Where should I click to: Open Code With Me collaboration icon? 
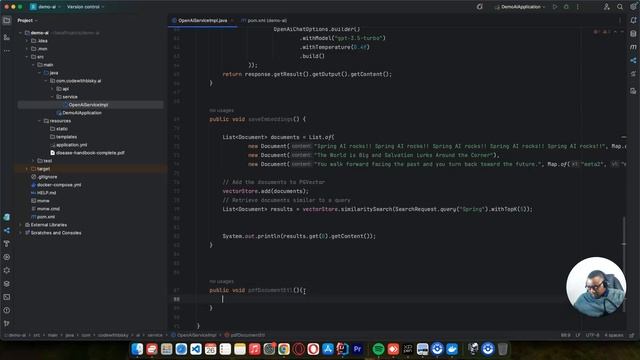click(x=607, y=7)
